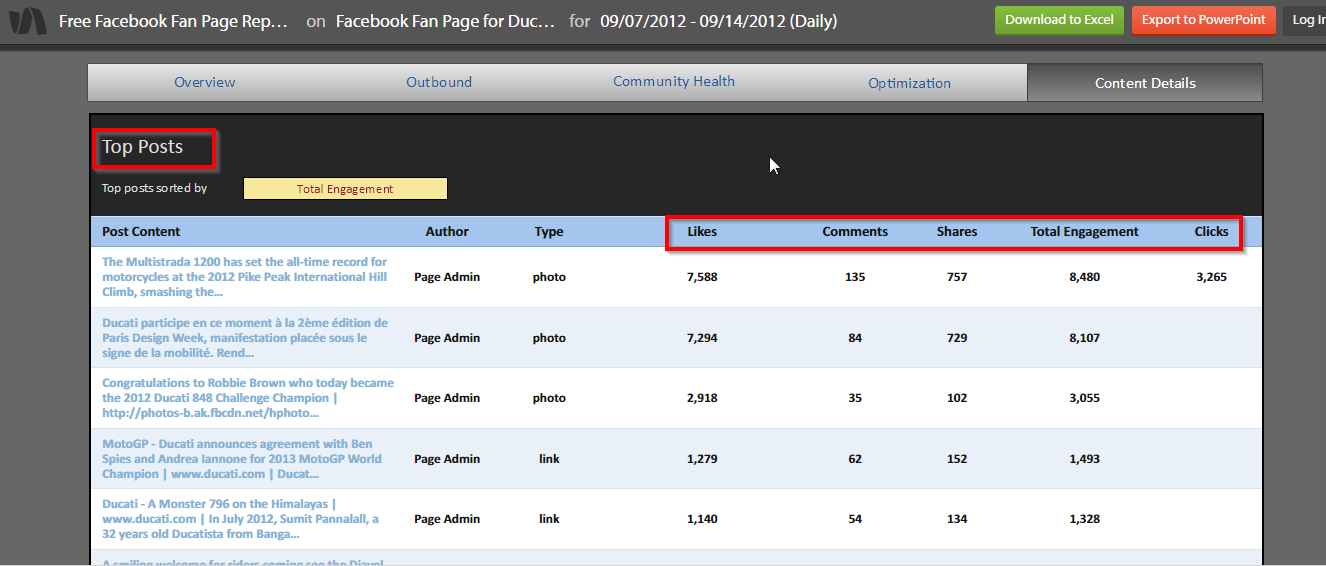Change date range 09/07/2012 - 09/14/2012 (Daily)
This screenshot has width=1326, height=566.
coord(719,21)
